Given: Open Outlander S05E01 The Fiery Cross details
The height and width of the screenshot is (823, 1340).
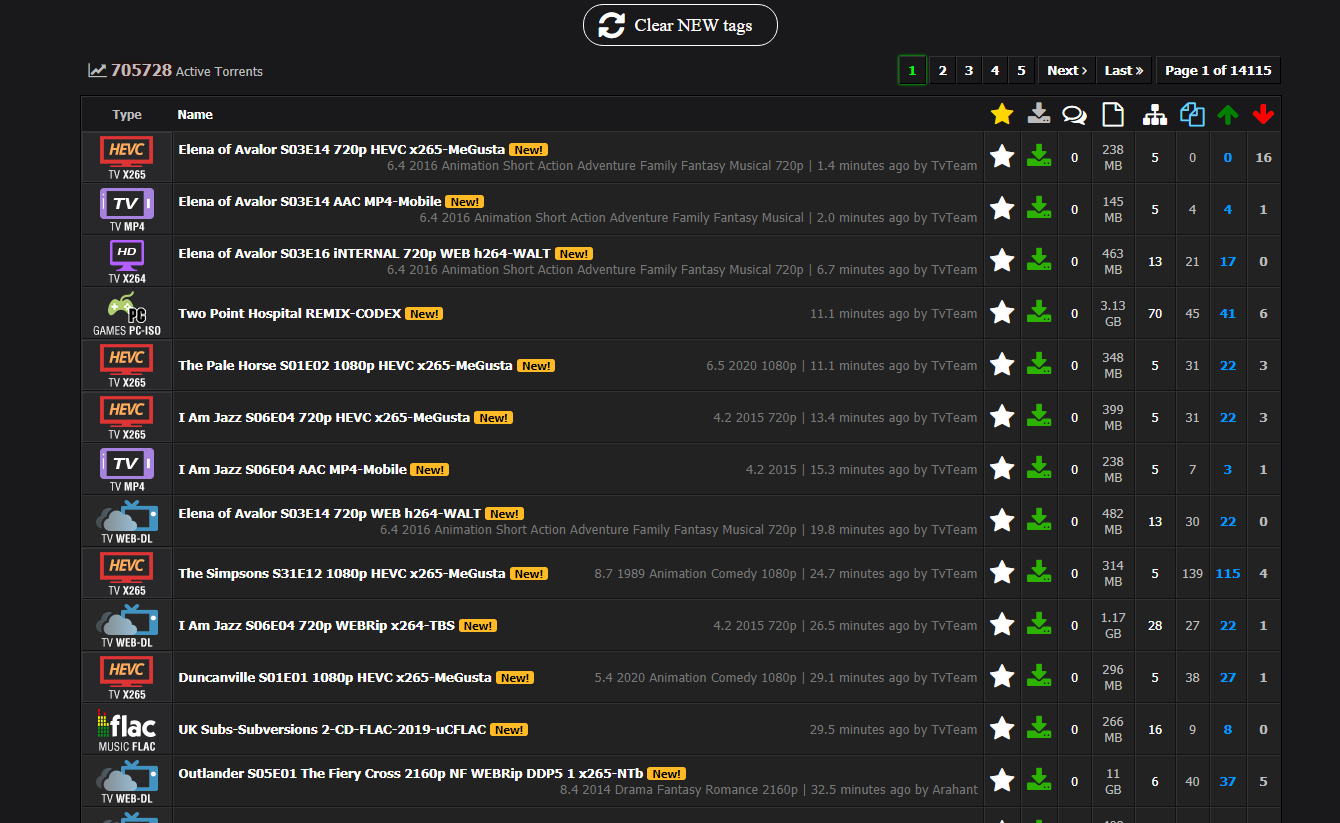Looking at the screenshot, I should point(411,773).
